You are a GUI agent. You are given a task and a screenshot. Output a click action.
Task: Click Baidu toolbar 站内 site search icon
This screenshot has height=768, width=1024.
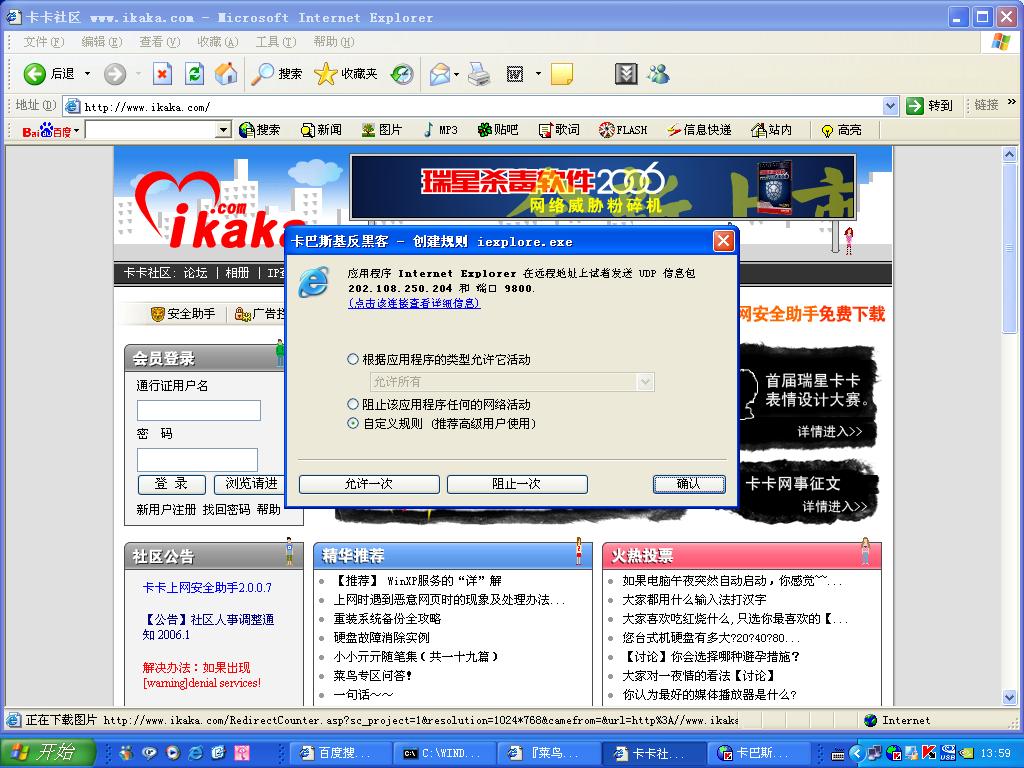[x=759, y=130]
